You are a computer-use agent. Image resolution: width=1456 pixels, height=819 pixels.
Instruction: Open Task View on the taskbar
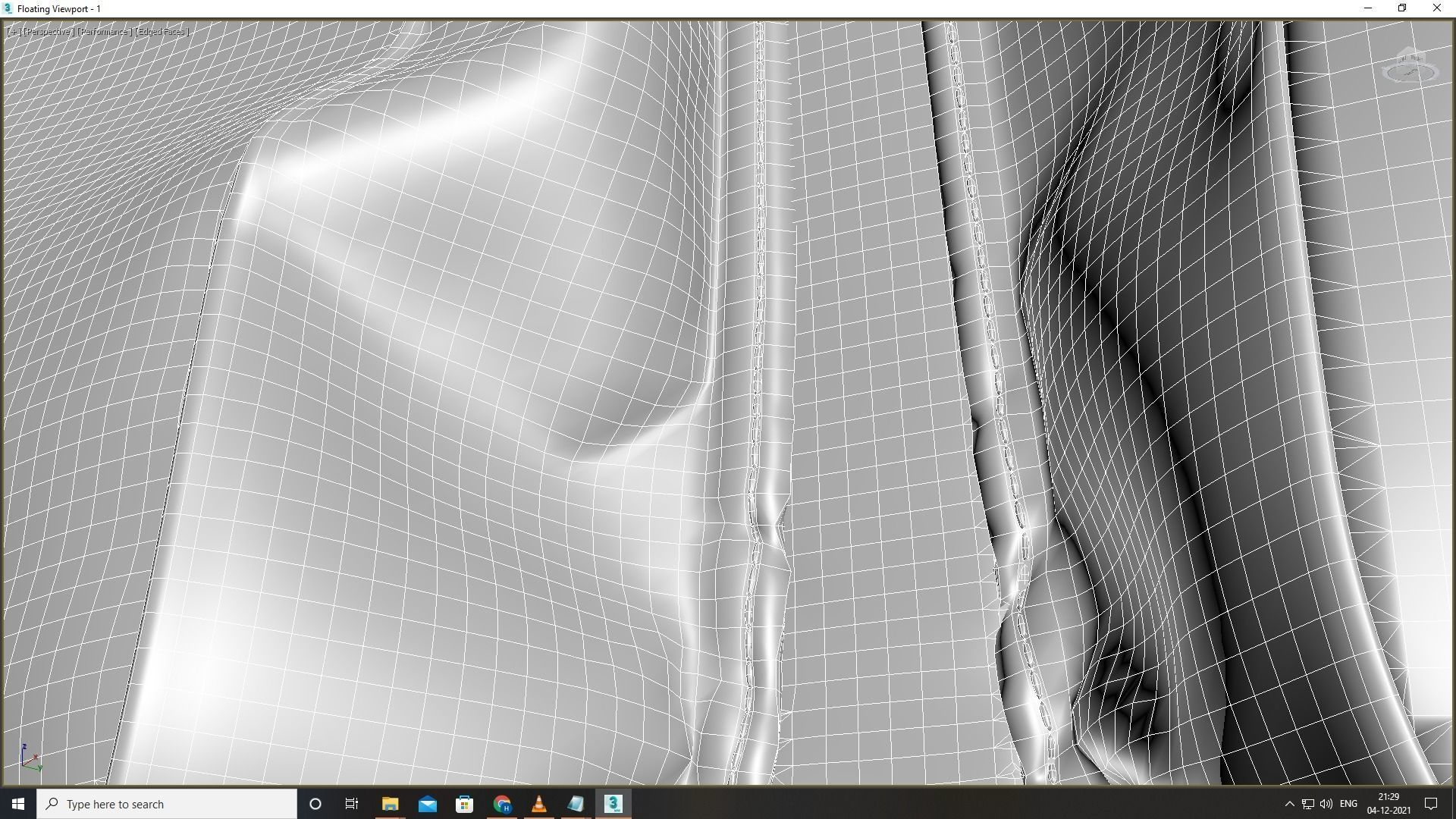click(352, 804)
